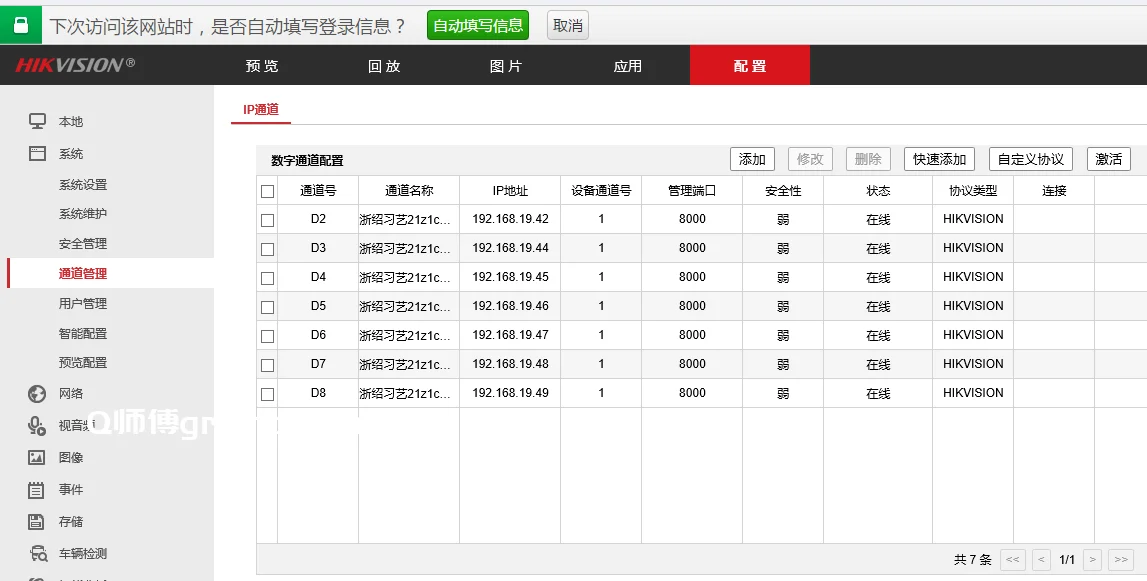Open 用户管理 in the system submenu
The height and width of the screenshot is (581, 1147).
point(83,304)
